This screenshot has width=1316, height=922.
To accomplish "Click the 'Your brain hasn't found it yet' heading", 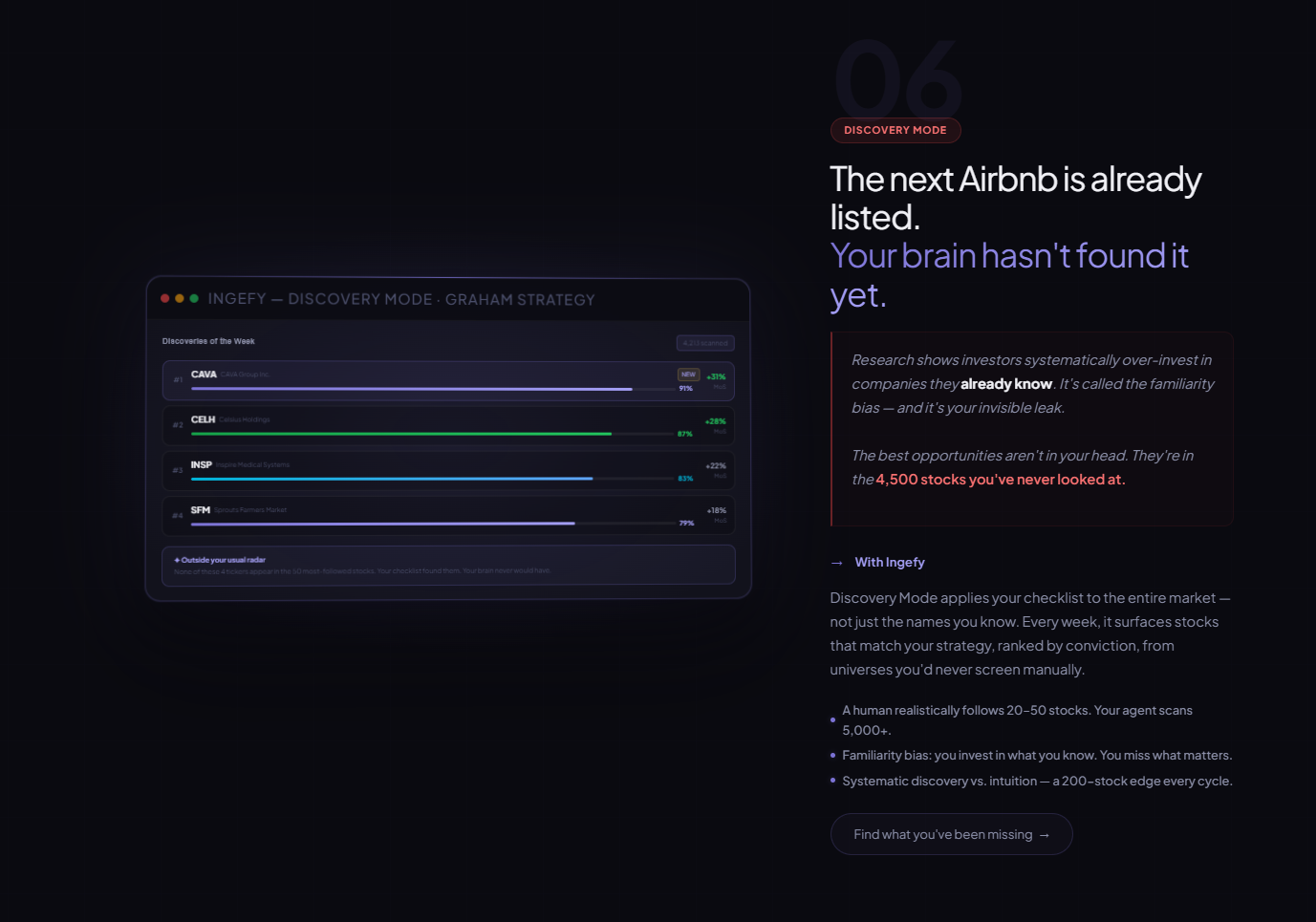I will pos(1009,275).
